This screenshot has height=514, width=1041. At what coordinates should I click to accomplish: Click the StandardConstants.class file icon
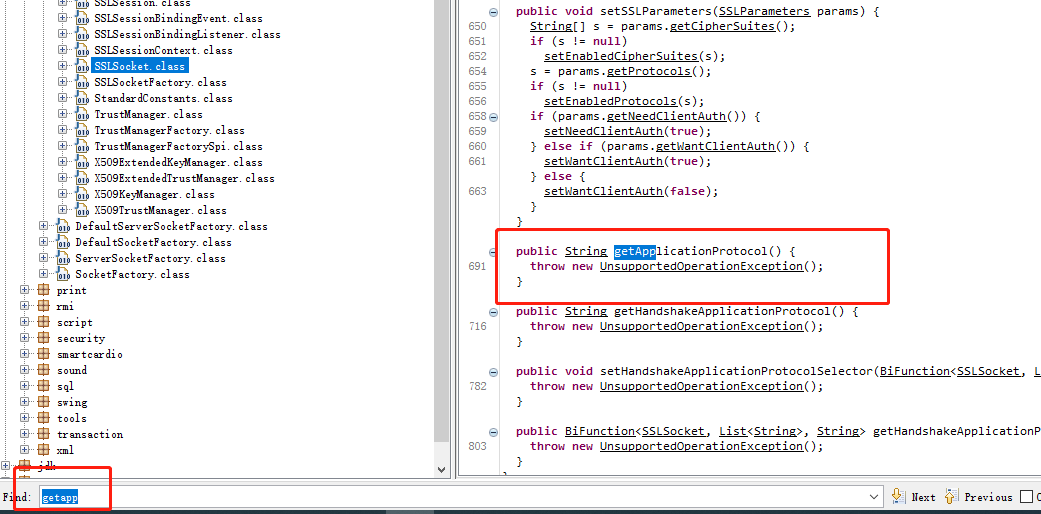(x=82, y=98)
